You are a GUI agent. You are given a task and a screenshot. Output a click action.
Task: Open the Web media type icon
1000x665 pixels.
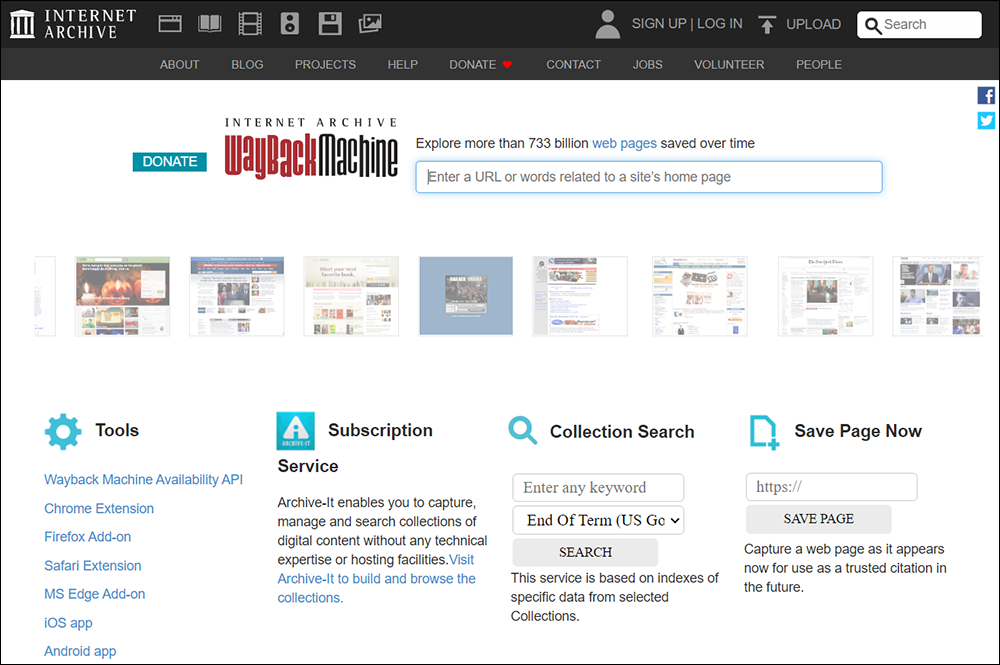tap(170, 24)
